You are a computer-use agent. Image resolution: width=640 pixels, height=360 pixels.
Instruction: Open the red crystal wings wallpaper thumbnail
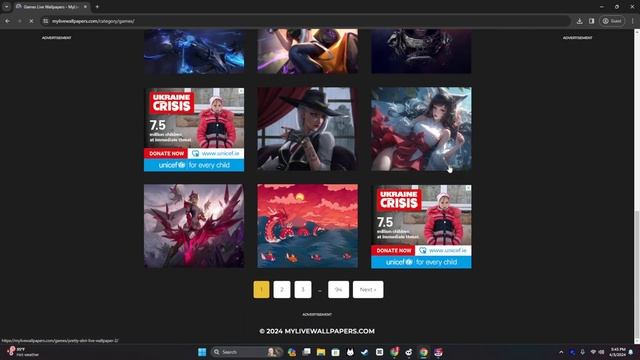[194, 226]
